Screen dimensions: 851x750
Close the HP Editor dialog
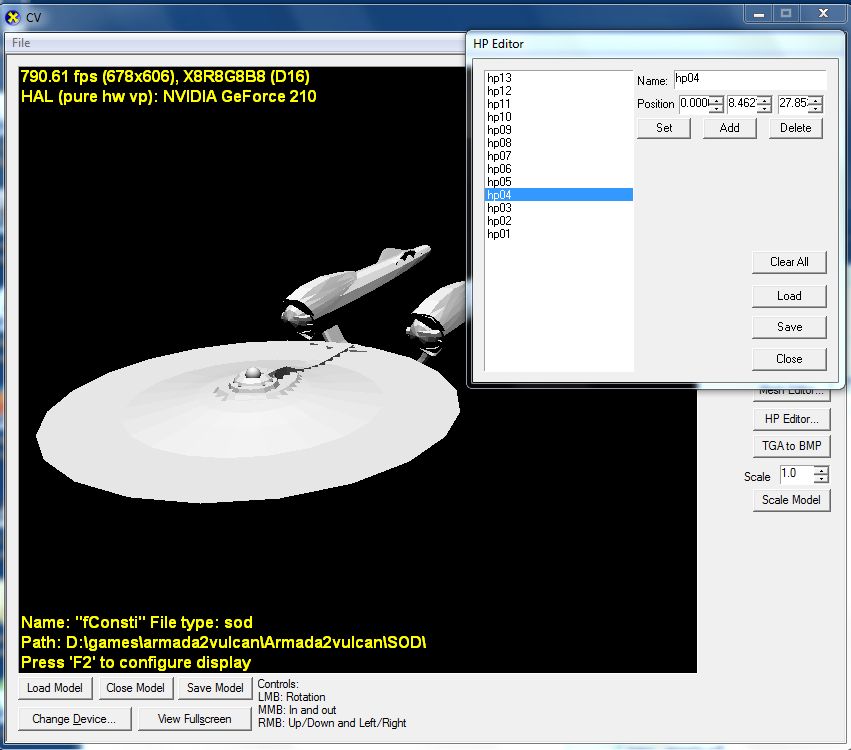789,359
